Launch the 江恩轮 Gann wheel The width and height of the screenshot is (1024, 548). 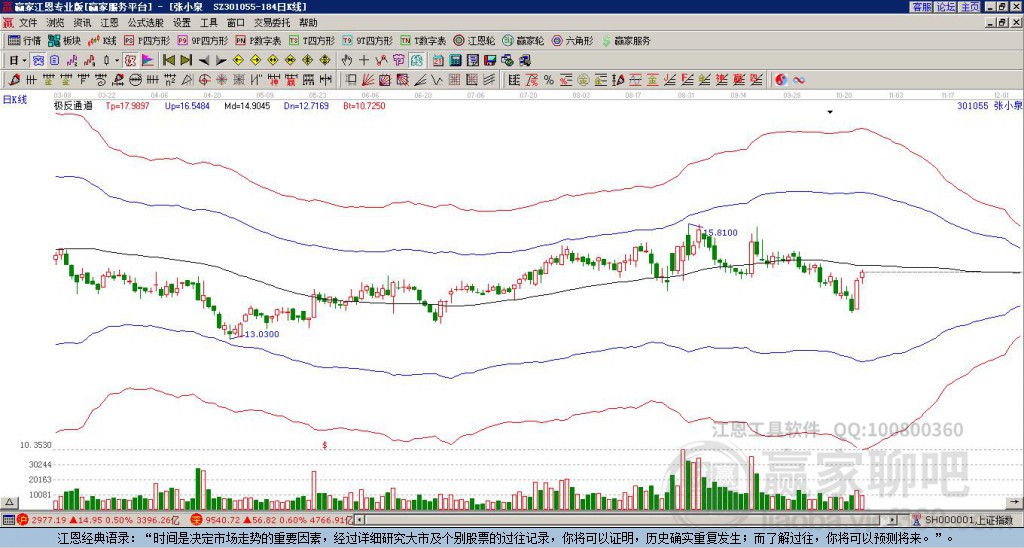(x=474, y=40)
